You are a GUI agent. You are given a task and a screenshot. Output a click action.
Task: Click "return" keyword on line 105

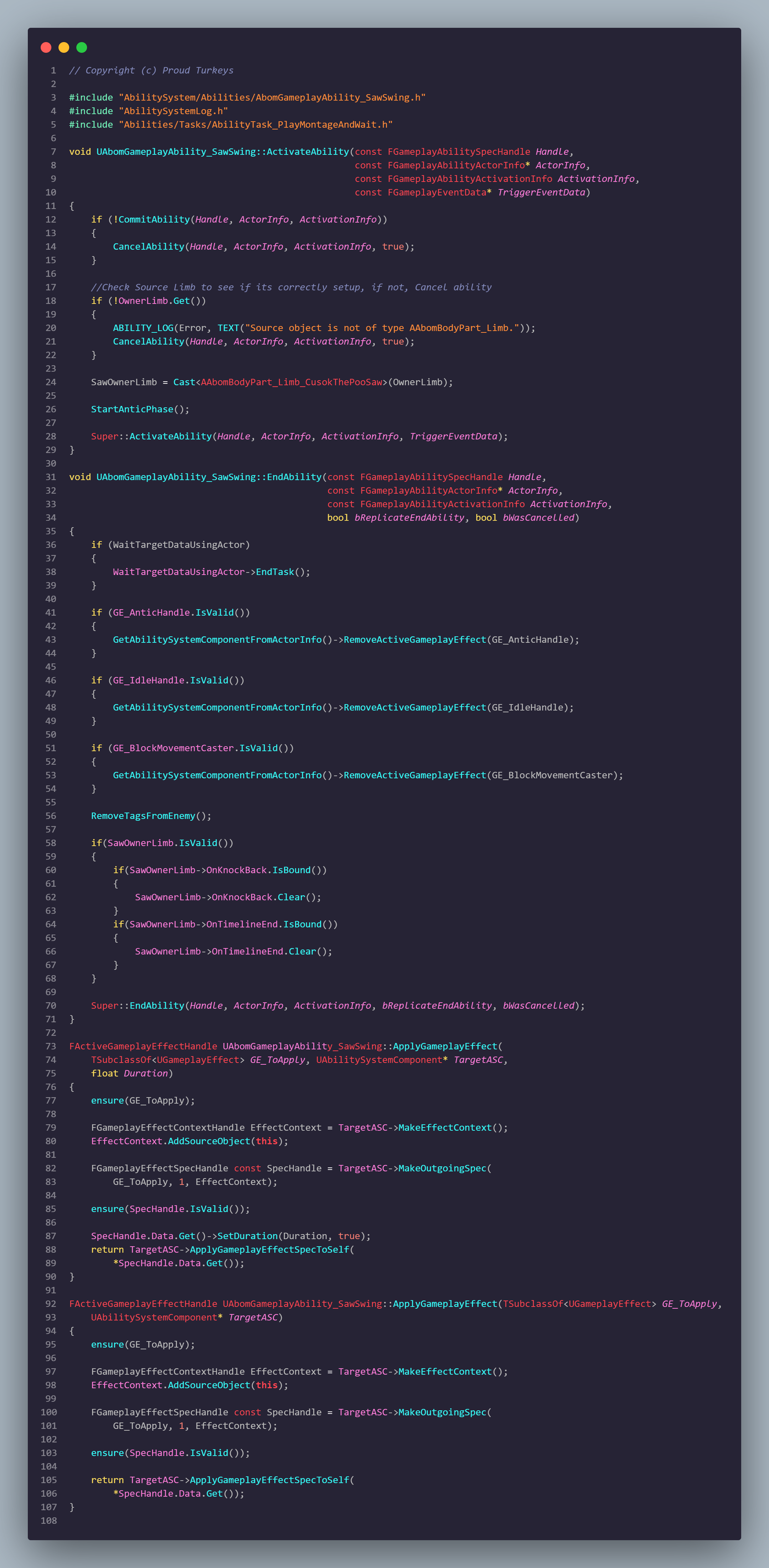[107, 1480]
